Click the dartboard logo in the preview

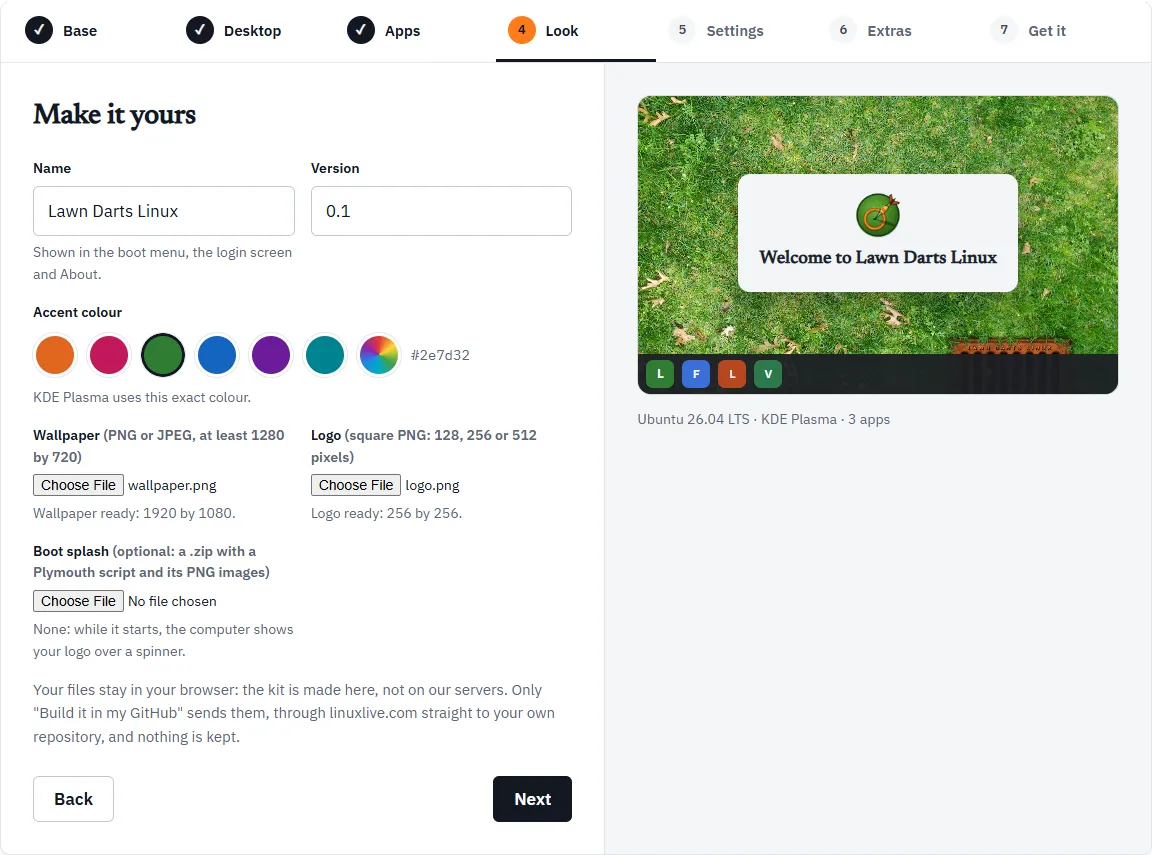pyautogui.click(x=878, y=215)
